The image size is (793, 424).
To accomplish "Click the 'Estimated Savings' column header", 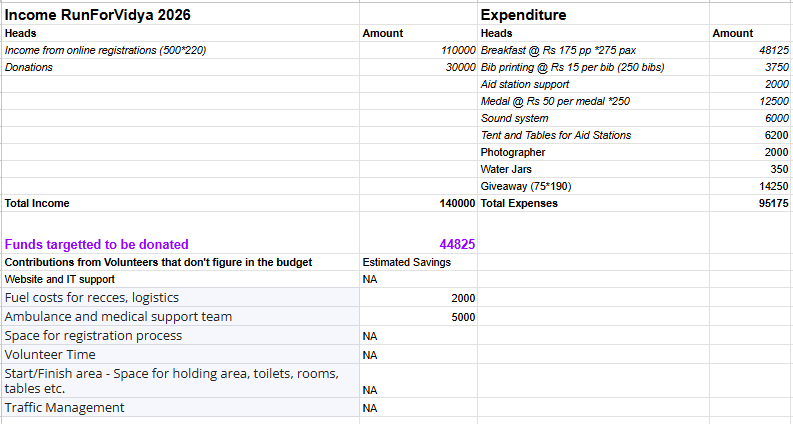I will coord(406,262).
